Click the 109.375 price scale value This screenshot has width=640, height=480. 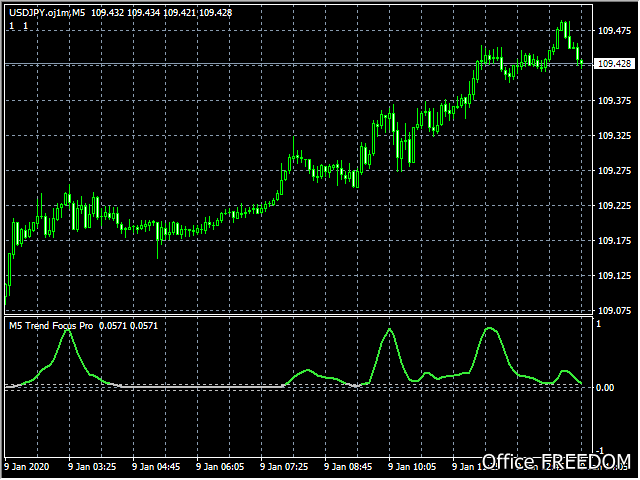pos(614,100)
